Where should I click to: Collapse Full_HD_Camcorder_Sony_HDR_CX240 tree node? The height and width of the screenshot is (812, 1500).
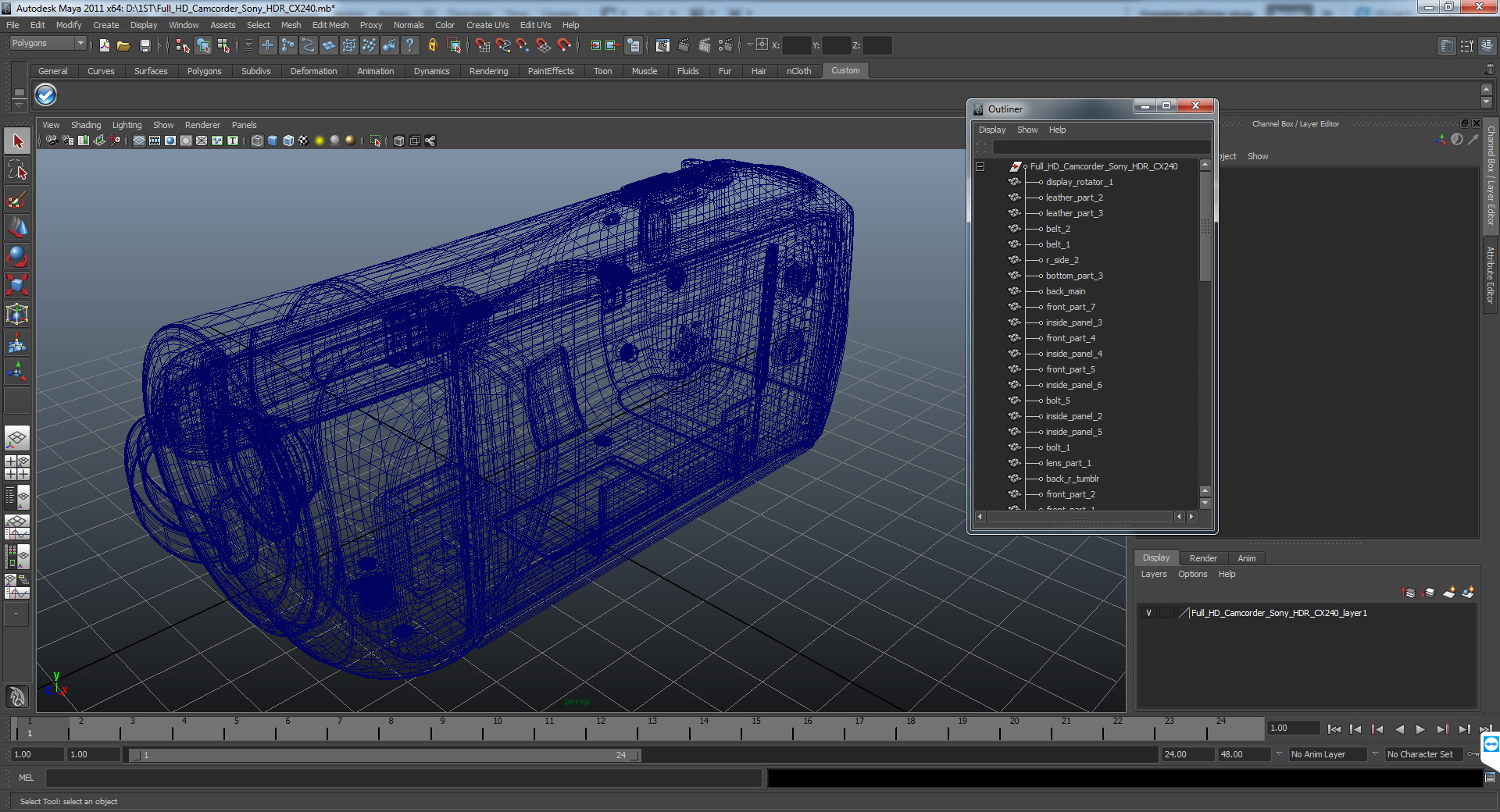980,166
